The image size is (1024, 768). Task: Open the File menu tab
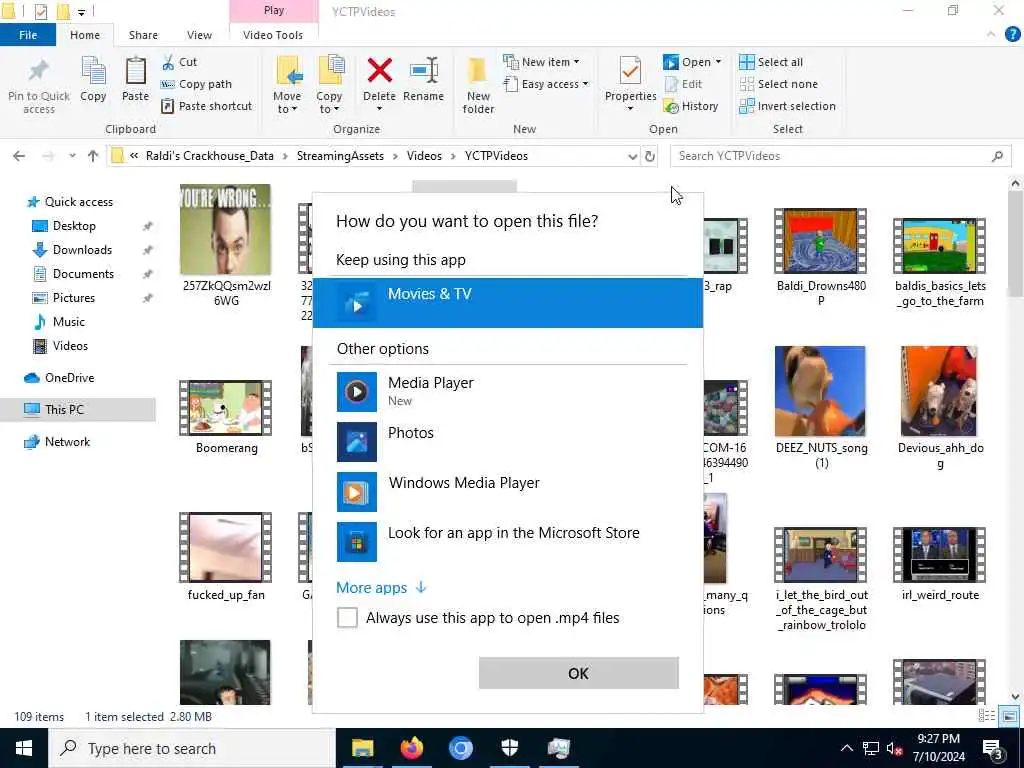[28, 35]
